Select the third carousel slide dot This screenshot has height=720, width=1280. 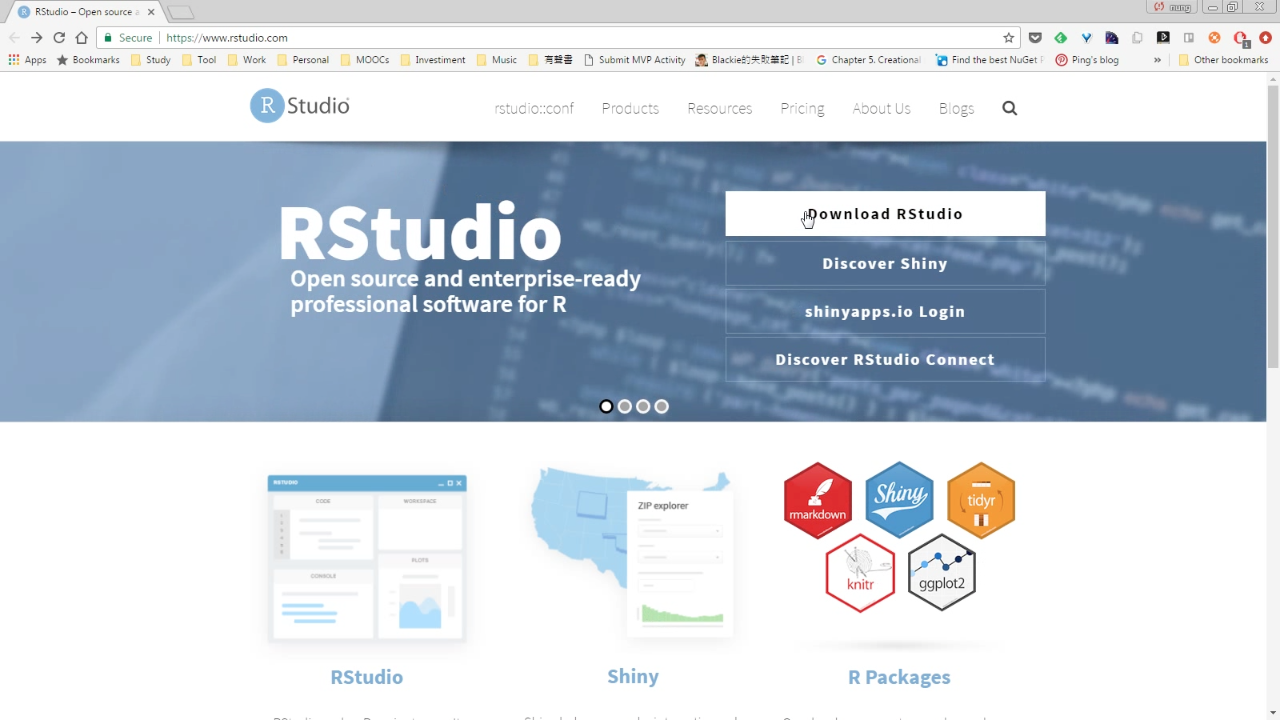coord(643,406)
